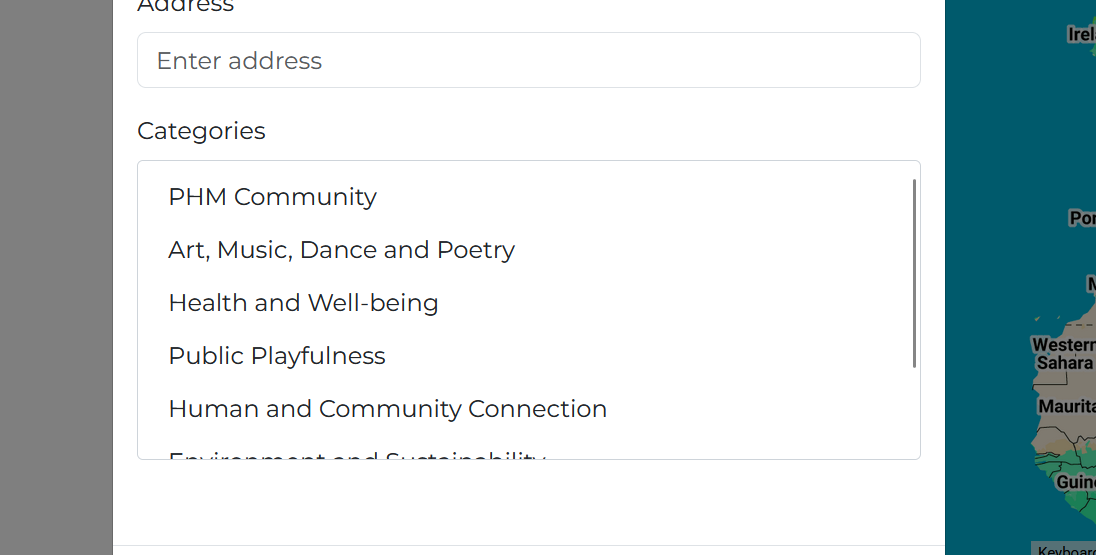Choose Health and Well-being category

[303, 303]
